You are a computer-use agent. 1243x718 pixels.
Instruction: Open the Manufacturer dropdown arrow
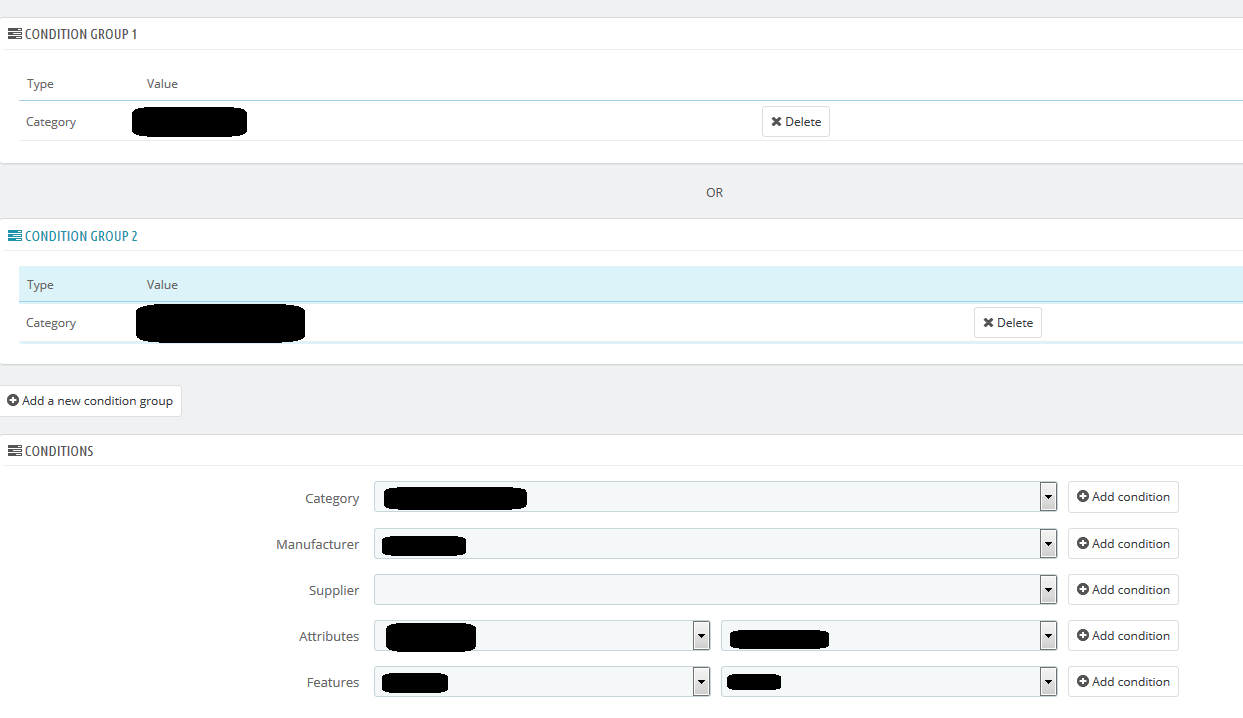[1048, 544]
